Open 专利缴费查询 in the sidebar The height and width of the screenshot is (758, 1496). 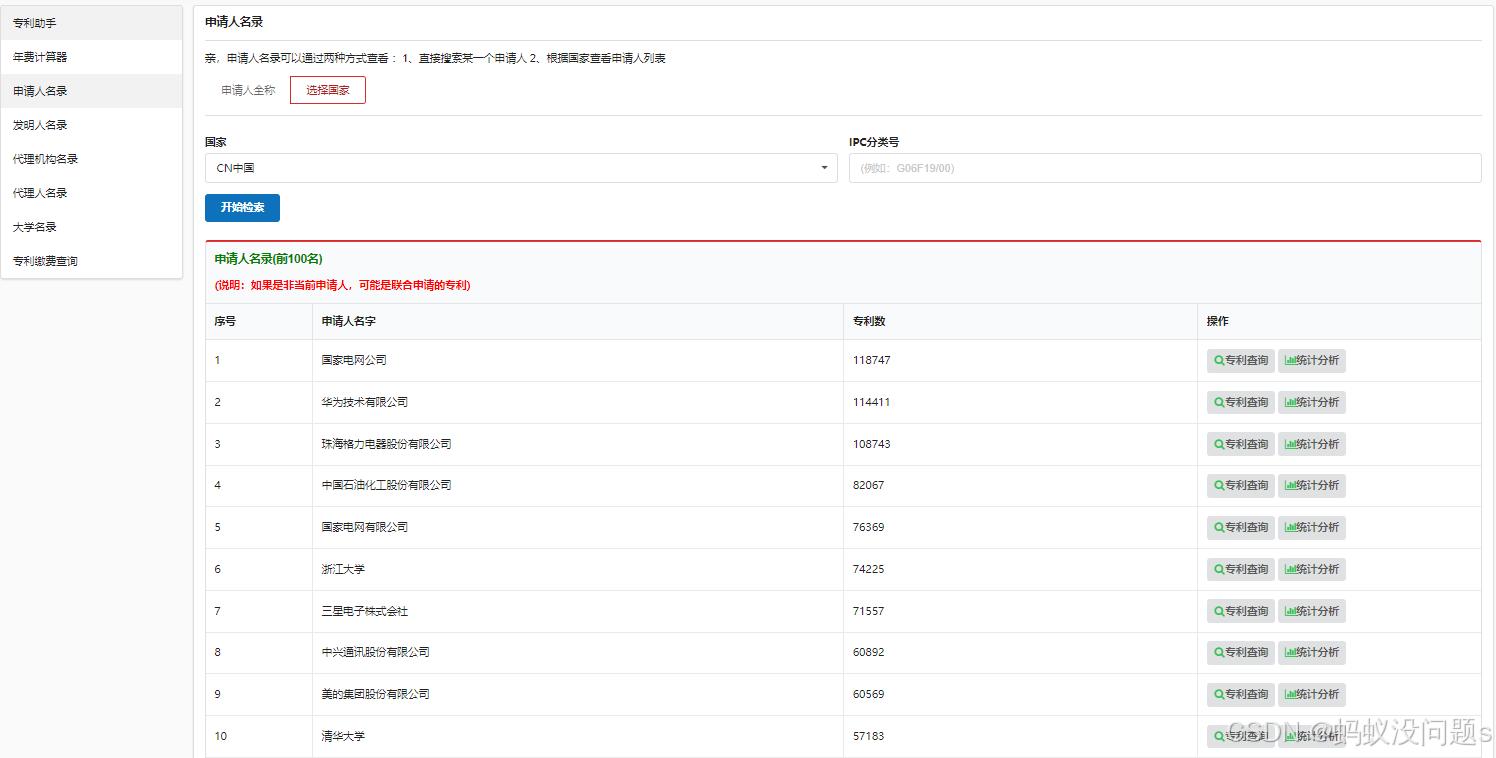(91, 261)
